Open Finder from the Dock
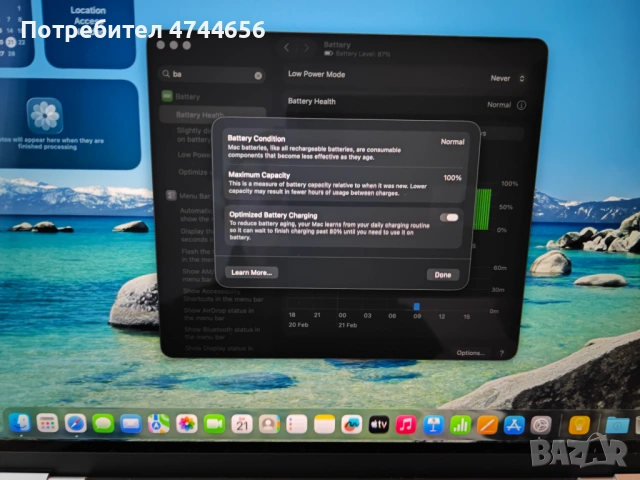The height and width of the screenshot is (480, 640). (20, 423)
